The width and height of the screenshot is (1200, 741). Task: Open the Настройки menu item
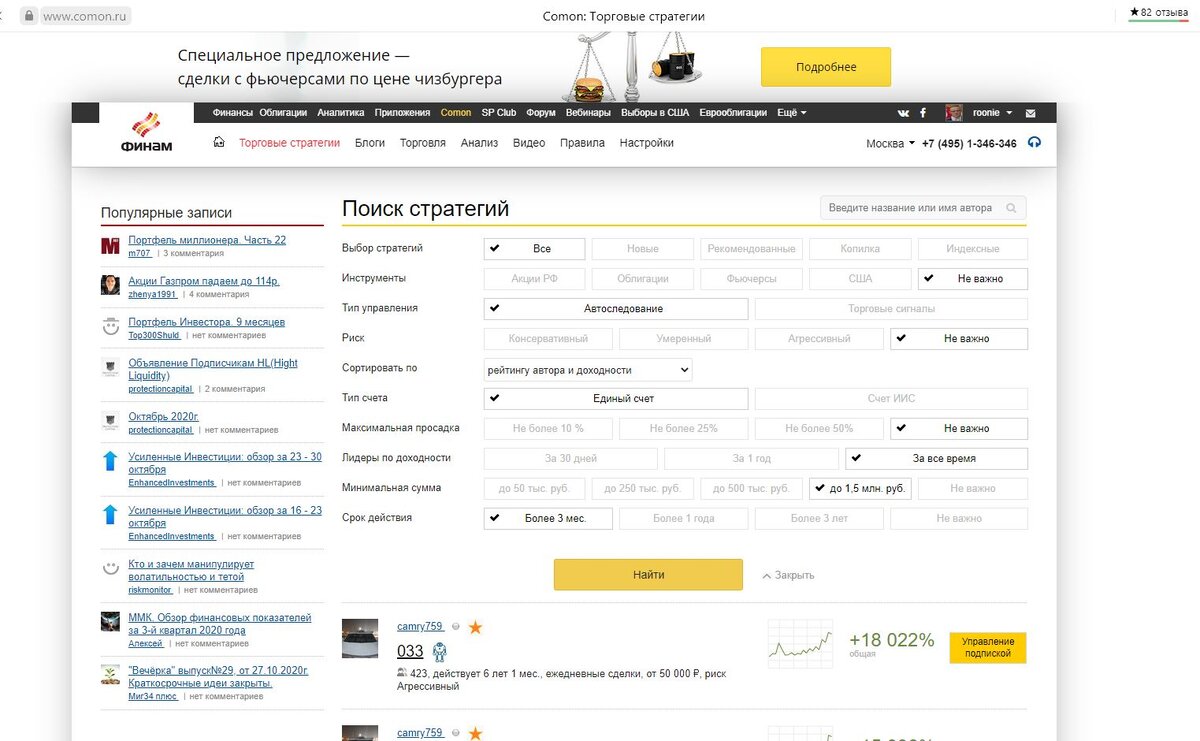tap(647, 143)
